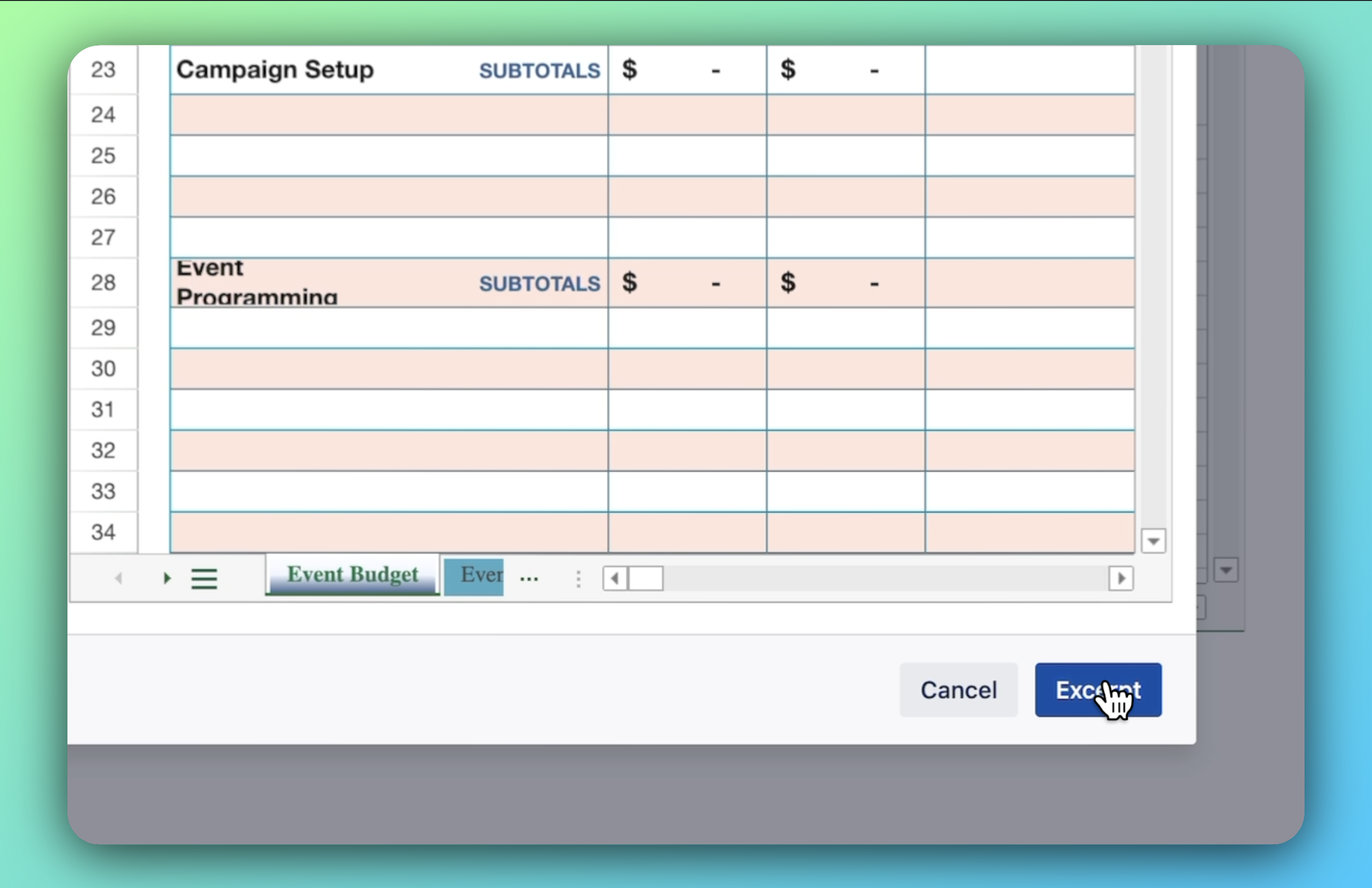The width and height of the screenshot is (1372, 888).
Task: Click the Event Programming cell
Action: (x=257, y=283)
